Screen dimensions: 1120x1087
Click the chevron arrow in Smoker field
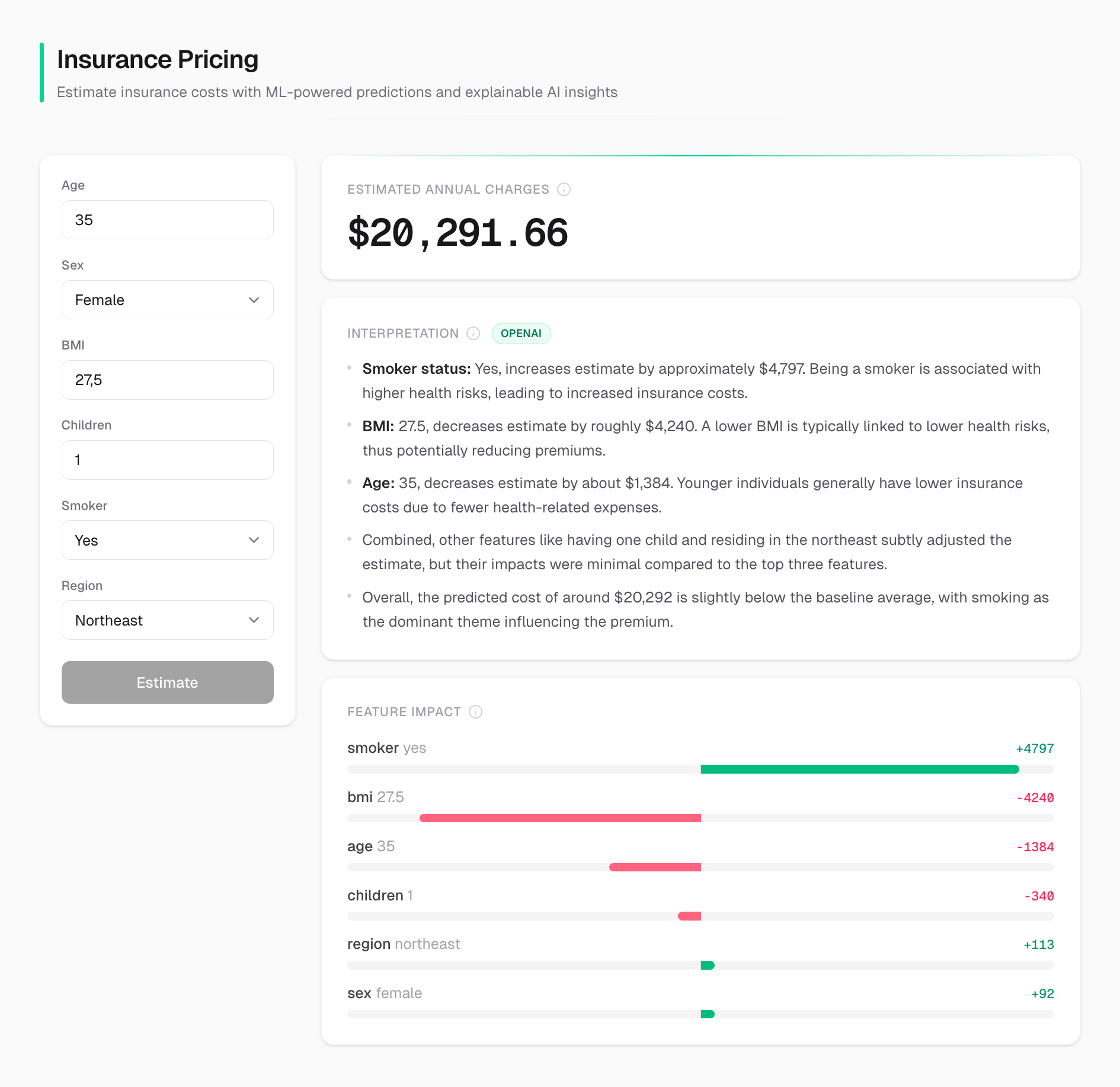[254, 540]
